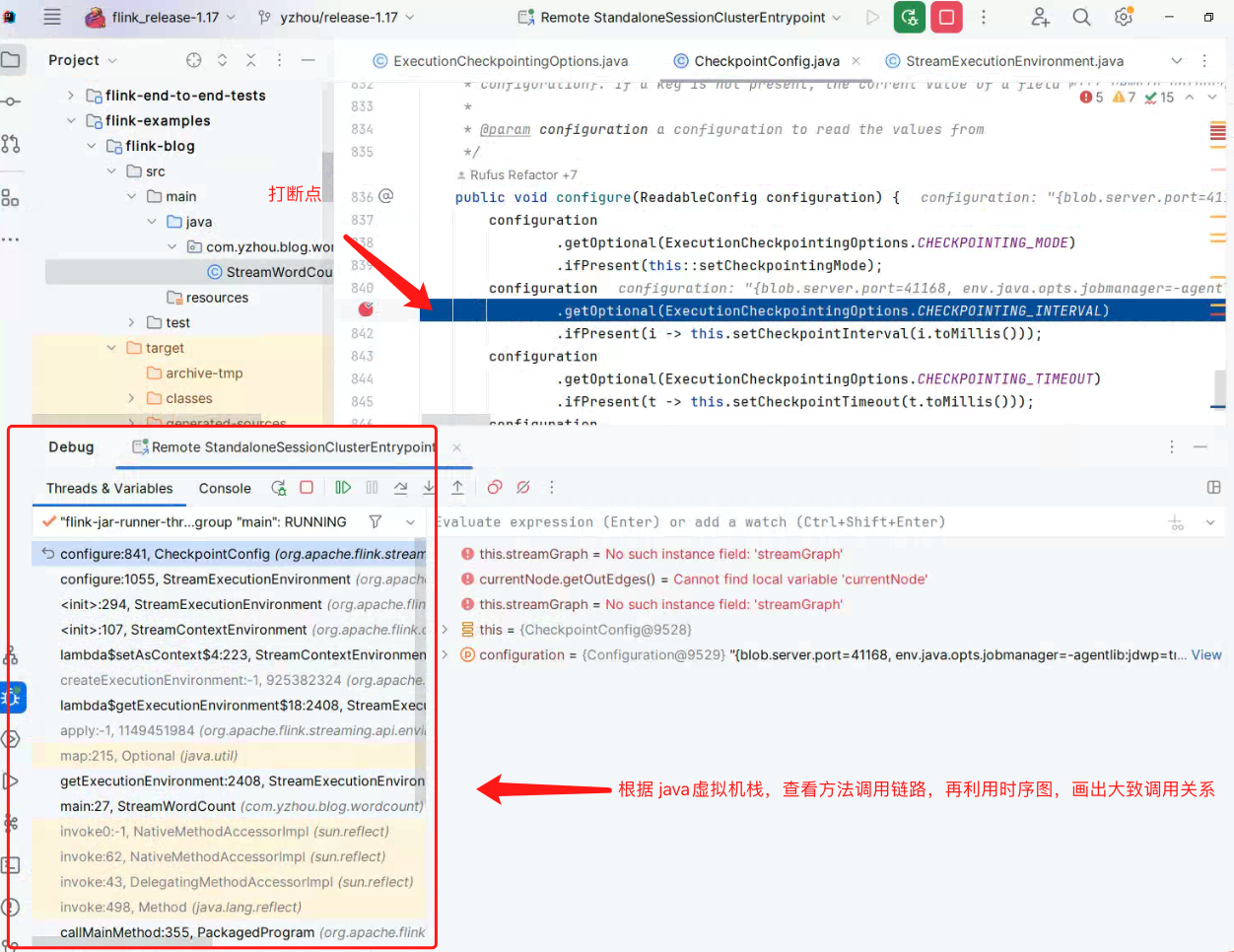Close CheckpointConfig.java tab
The image size is (1234, 952).
click(x=856, y=61)
